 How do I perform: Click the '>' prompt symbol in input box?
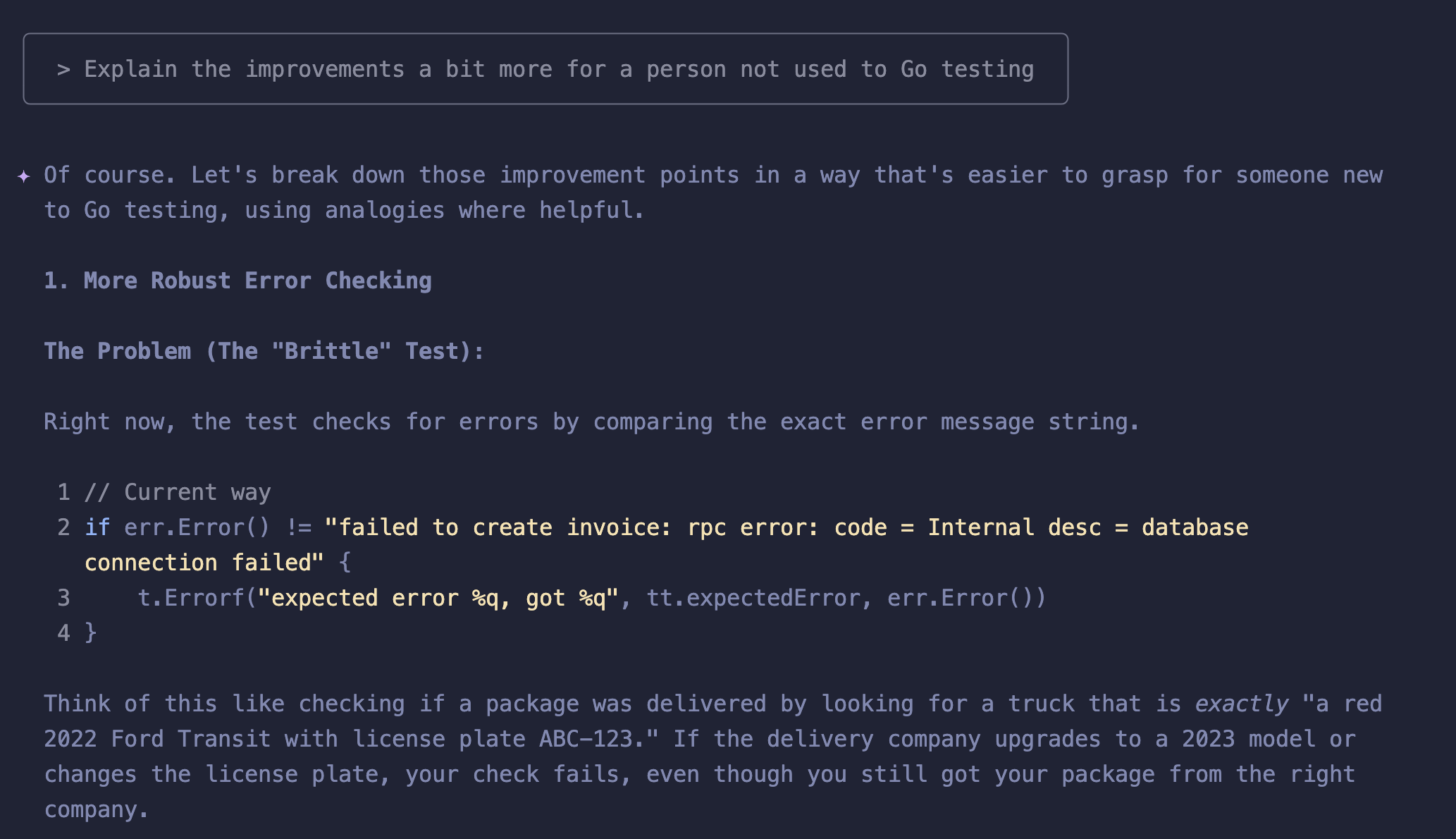[x=63, y=69]
